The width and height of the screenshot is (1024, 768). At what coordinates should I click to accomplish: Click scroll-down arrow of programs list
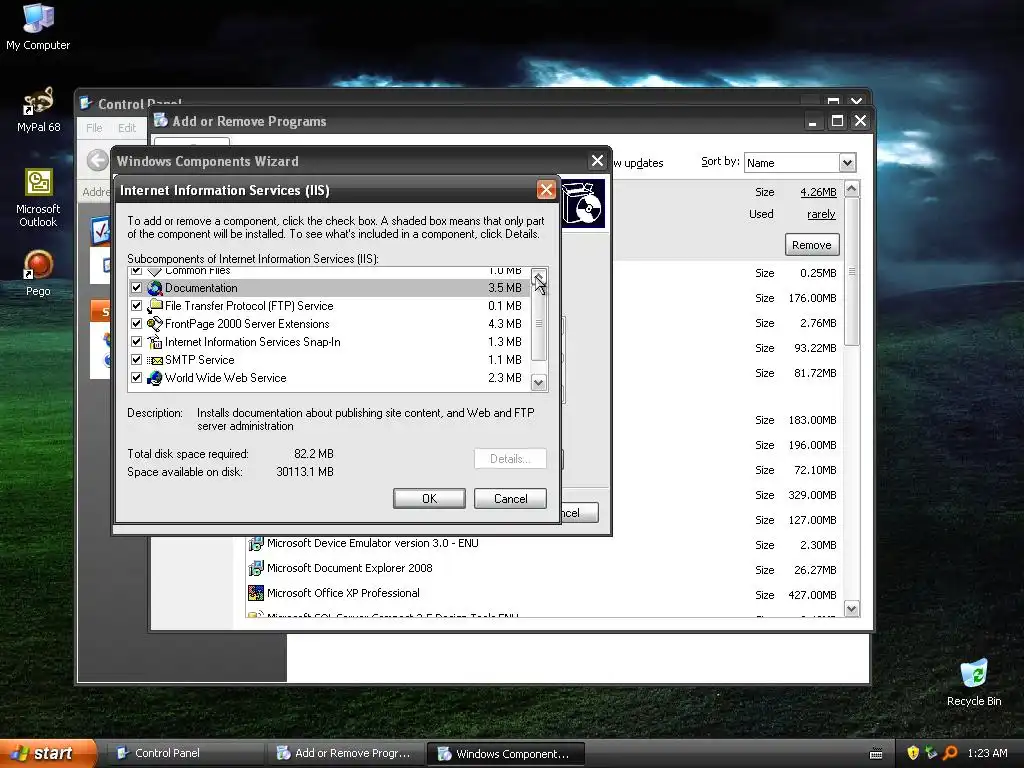pyautogui.click(x=852, y=609)
